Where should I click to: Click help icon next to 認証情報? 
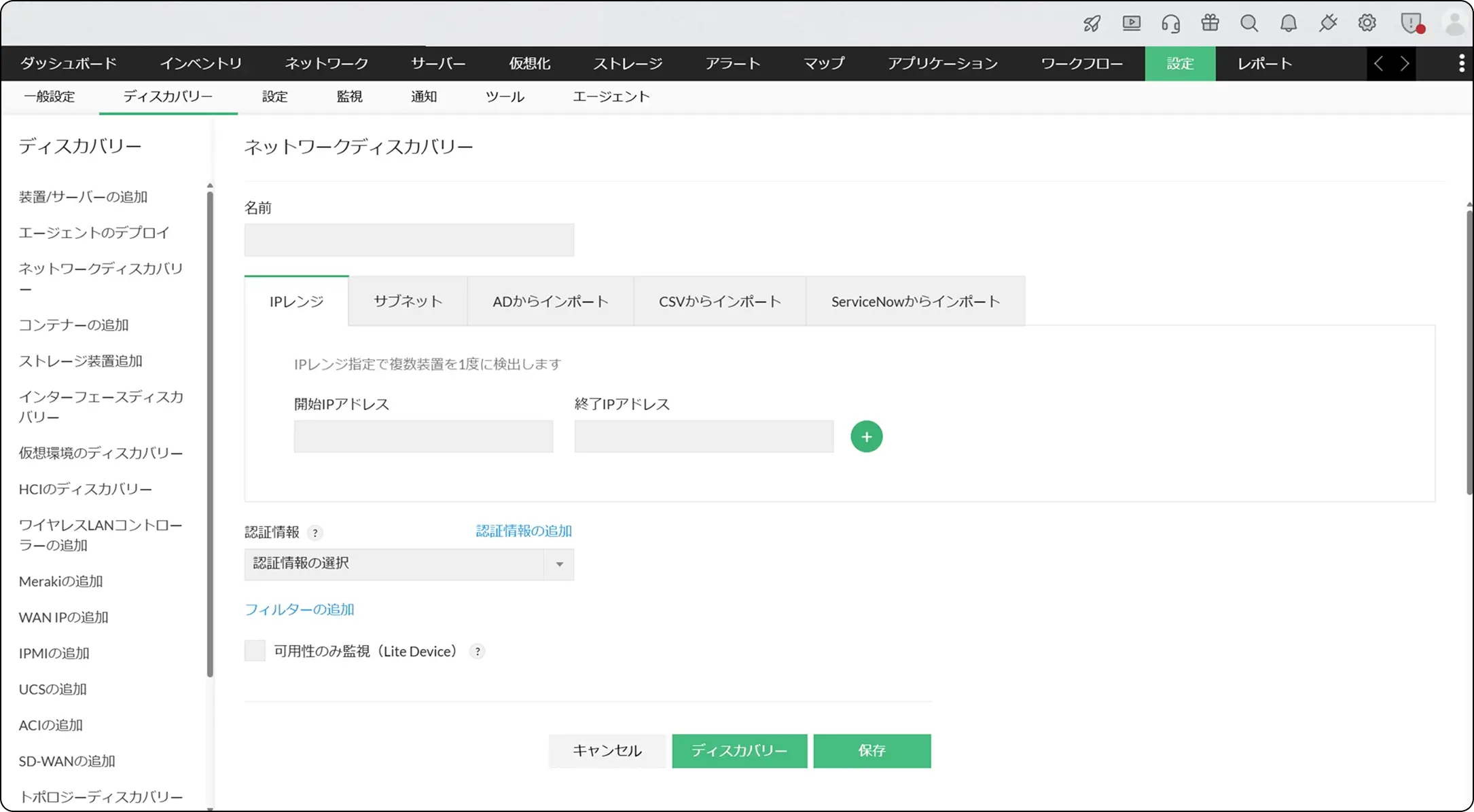point(314,533)
